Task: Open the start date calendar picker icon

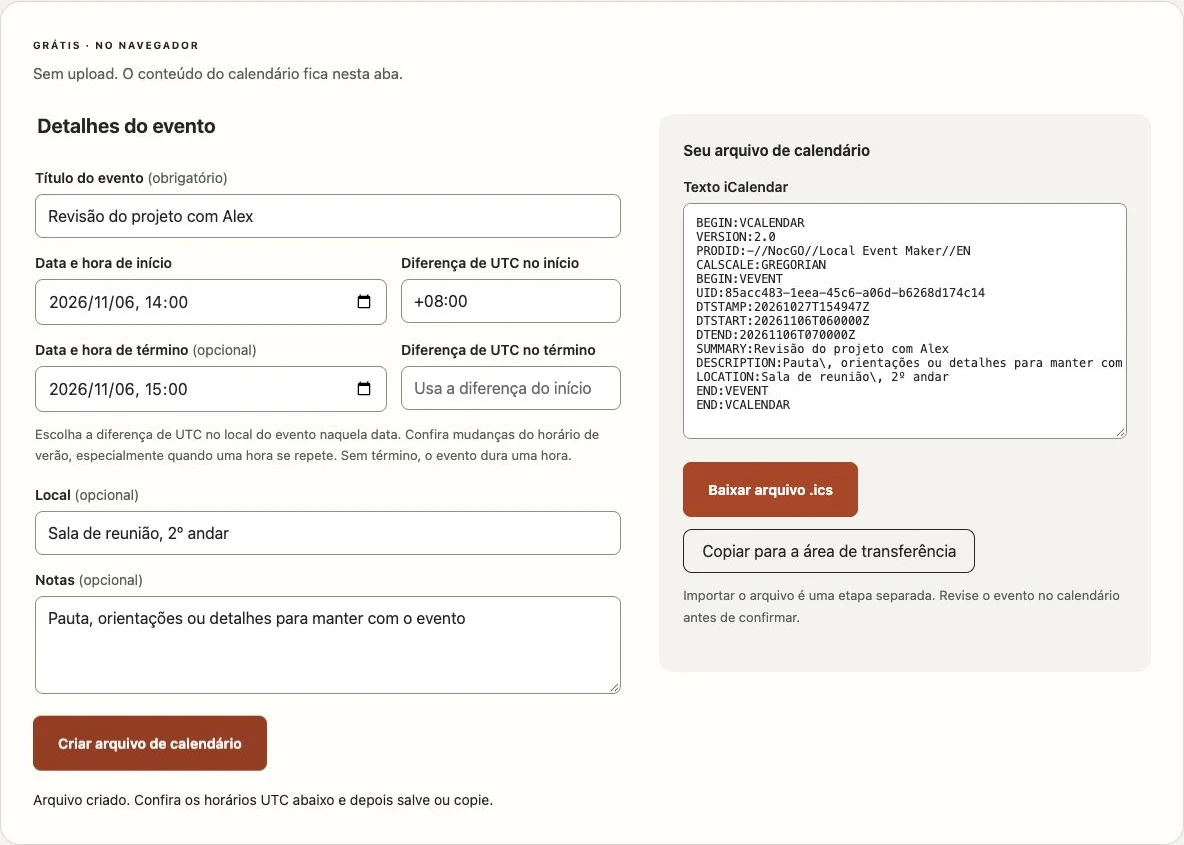Action: coord(364,302)
